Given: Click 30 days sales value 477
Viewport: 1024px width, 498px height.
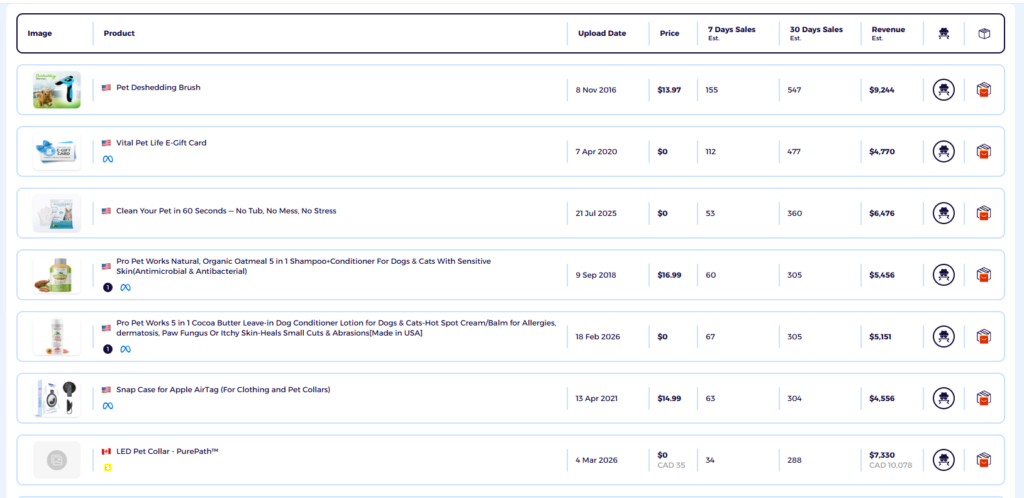Looking at the screenshot, I should 794,151.
